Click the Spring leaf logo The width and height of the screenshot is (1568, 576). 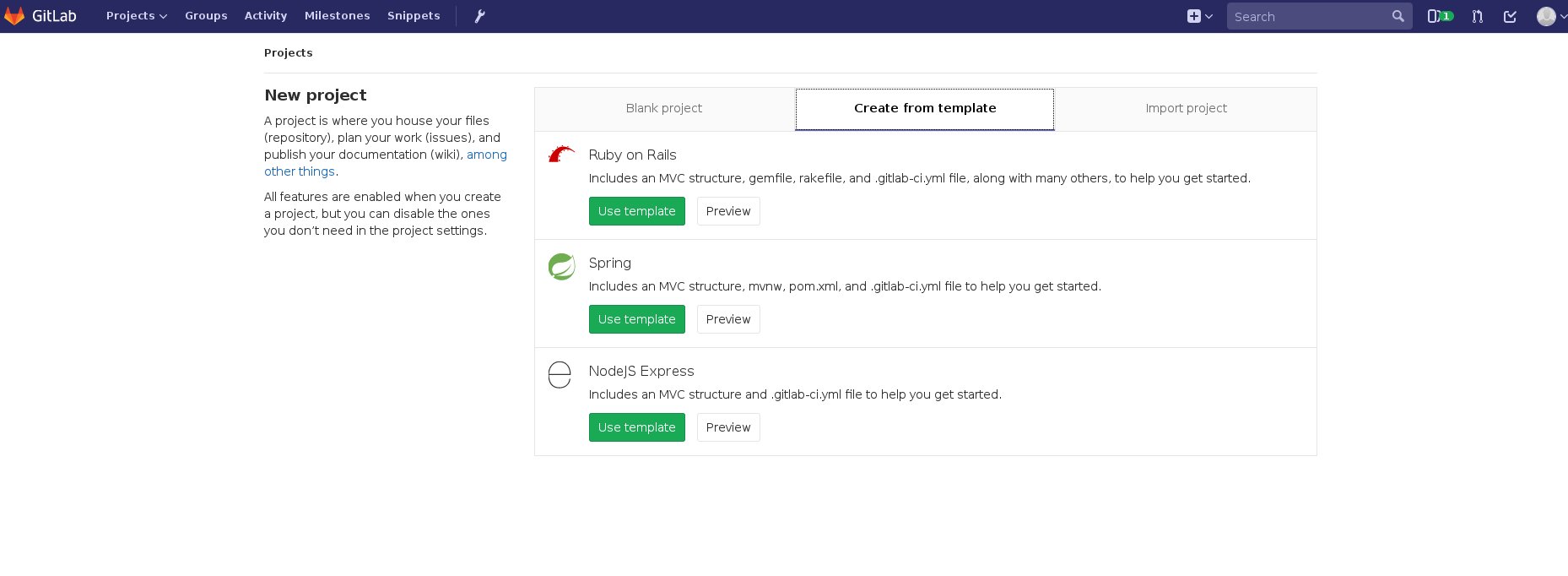[561, 266]
